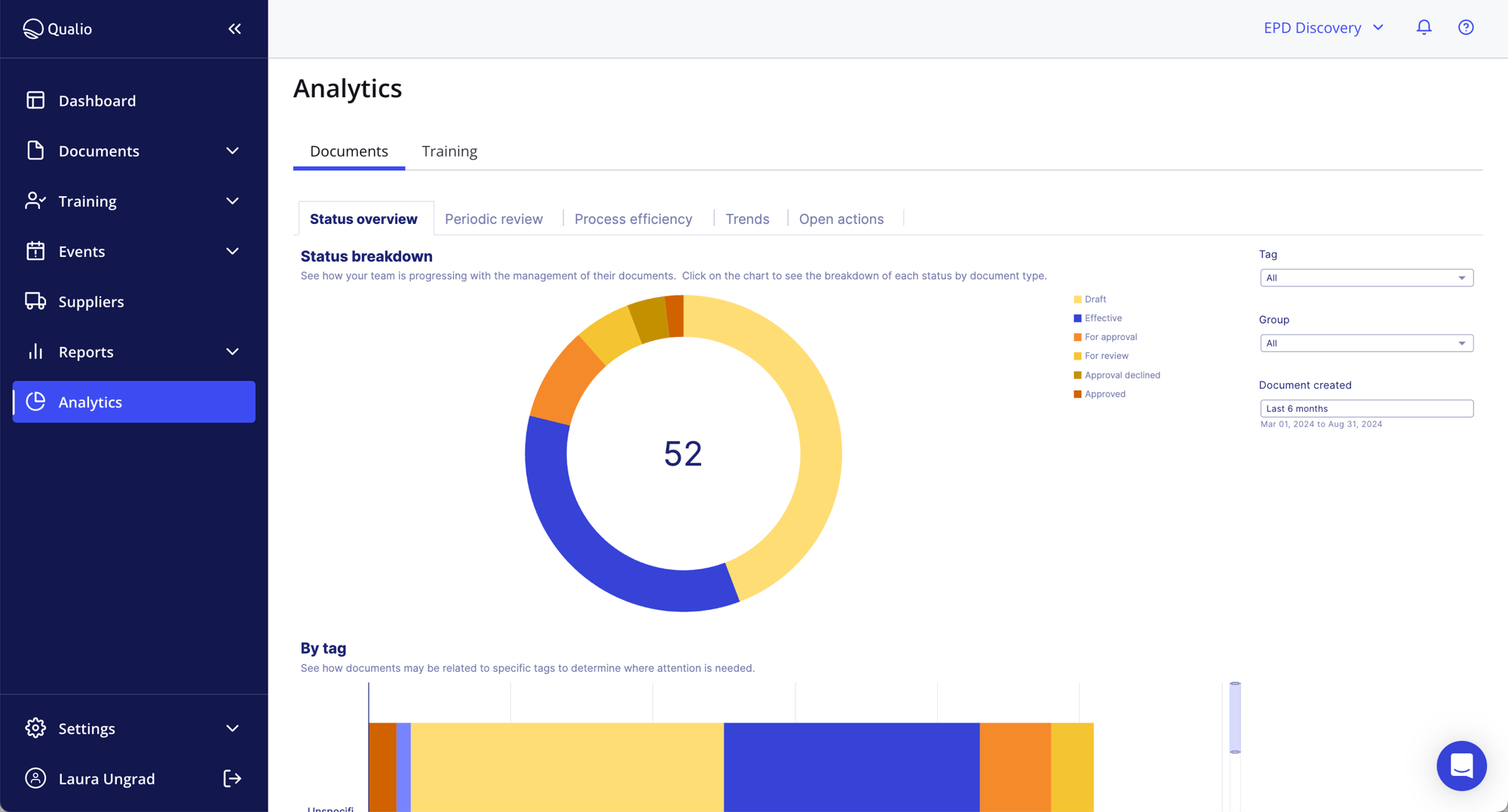Click the Document created date field
Screen dimensions: 1508x812
click(1365, 408)
